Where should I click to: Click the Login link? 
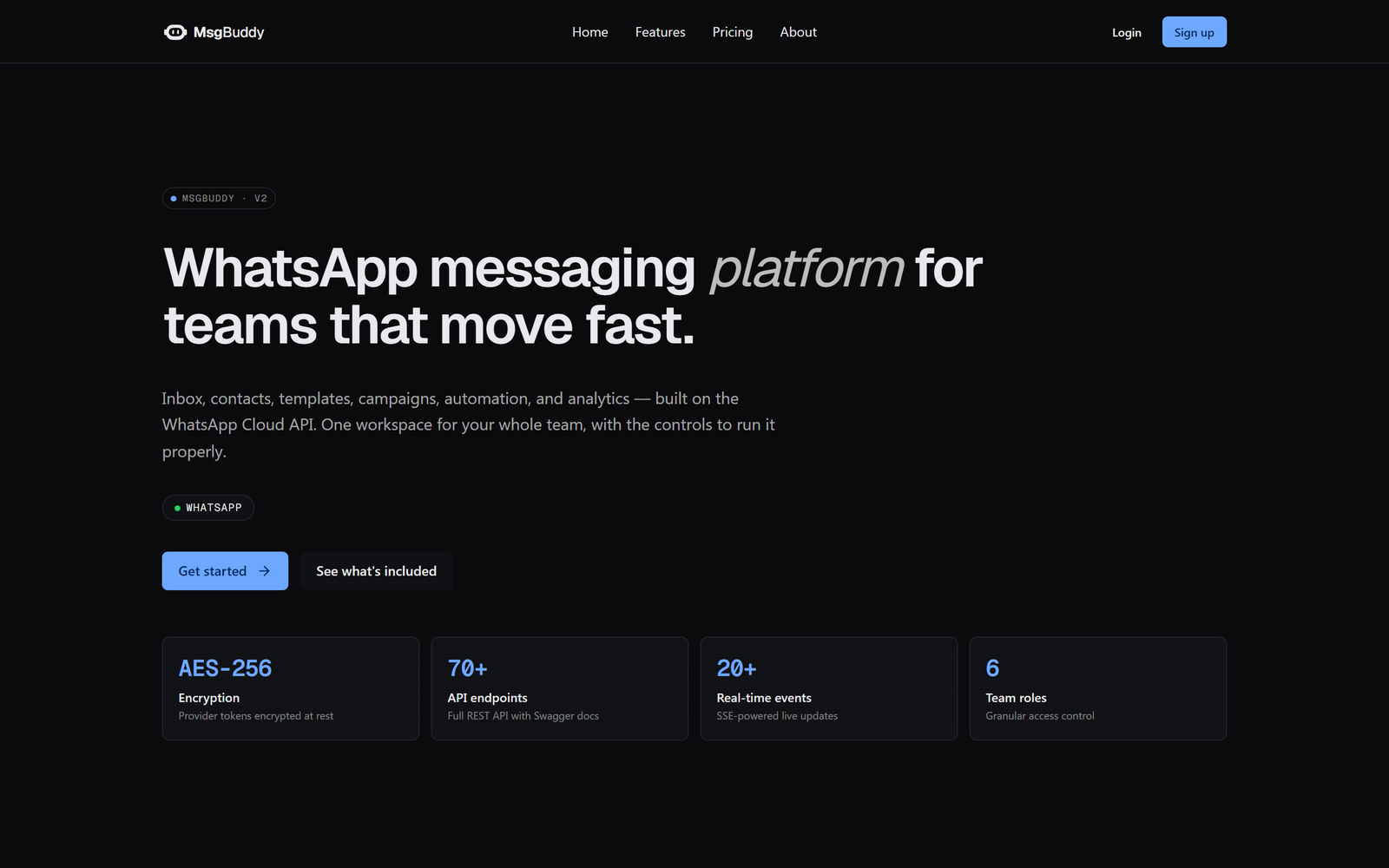tap(1127, 33)
